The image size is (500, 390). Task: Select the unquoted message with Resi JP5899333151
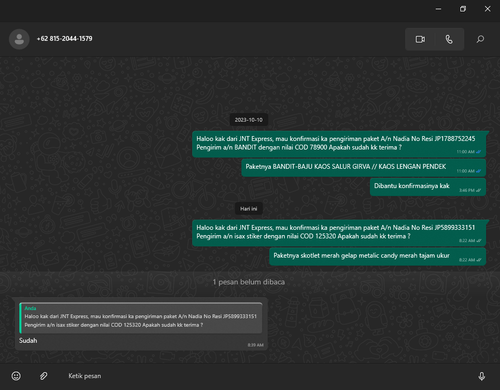(339, 233)
